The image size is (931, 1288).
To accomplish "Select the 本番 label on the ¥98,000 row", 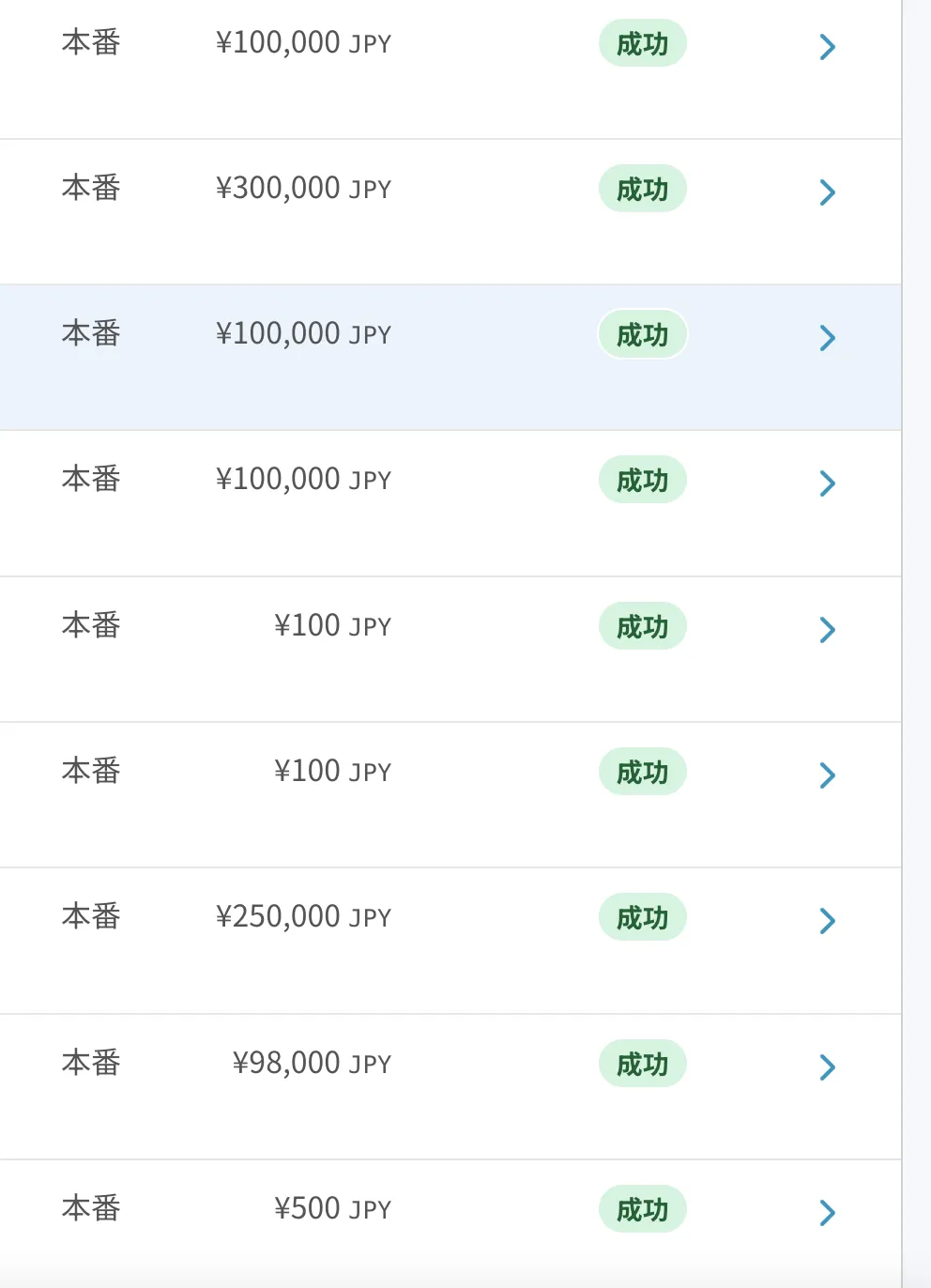I will [91, 1063].
